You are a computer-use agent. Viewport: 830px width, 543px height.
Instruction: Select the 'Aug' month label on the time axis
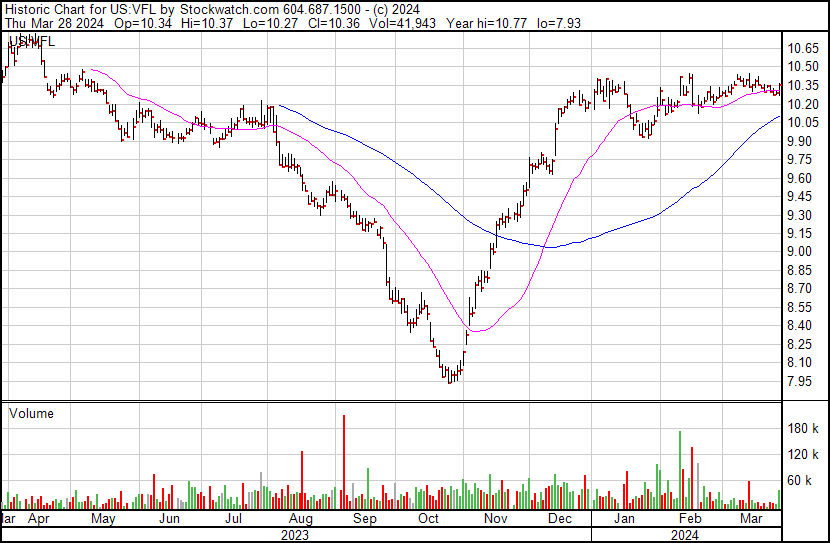point(299,520)
